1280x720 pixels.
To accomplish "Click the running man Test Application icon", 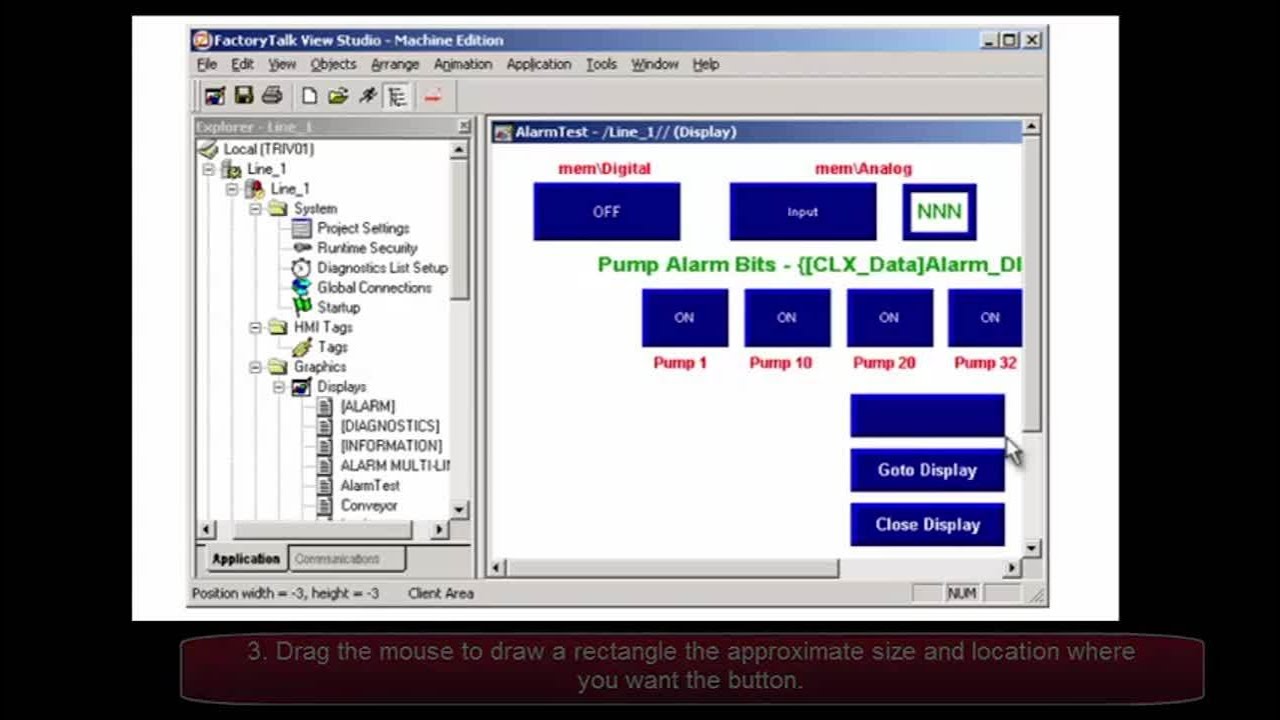I will tap(368, 96).
